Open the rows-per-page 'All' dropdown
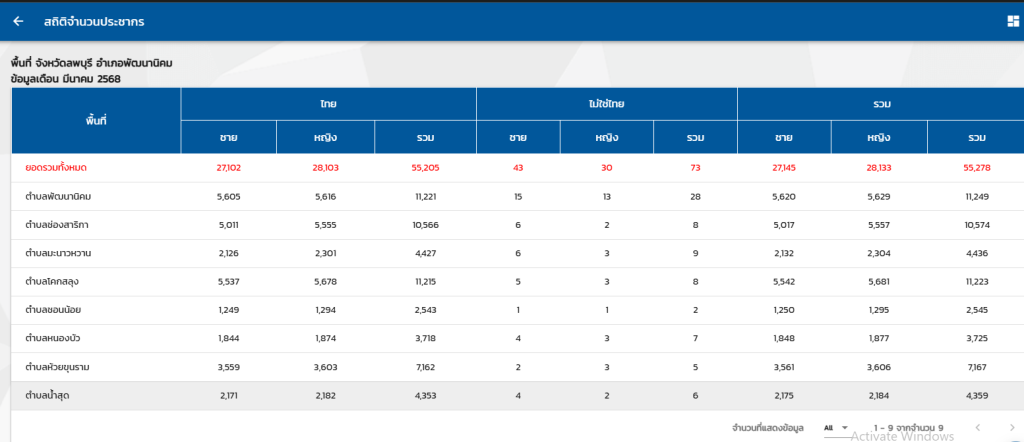This screenshot has height=442, width=1024. click(835, 428)
